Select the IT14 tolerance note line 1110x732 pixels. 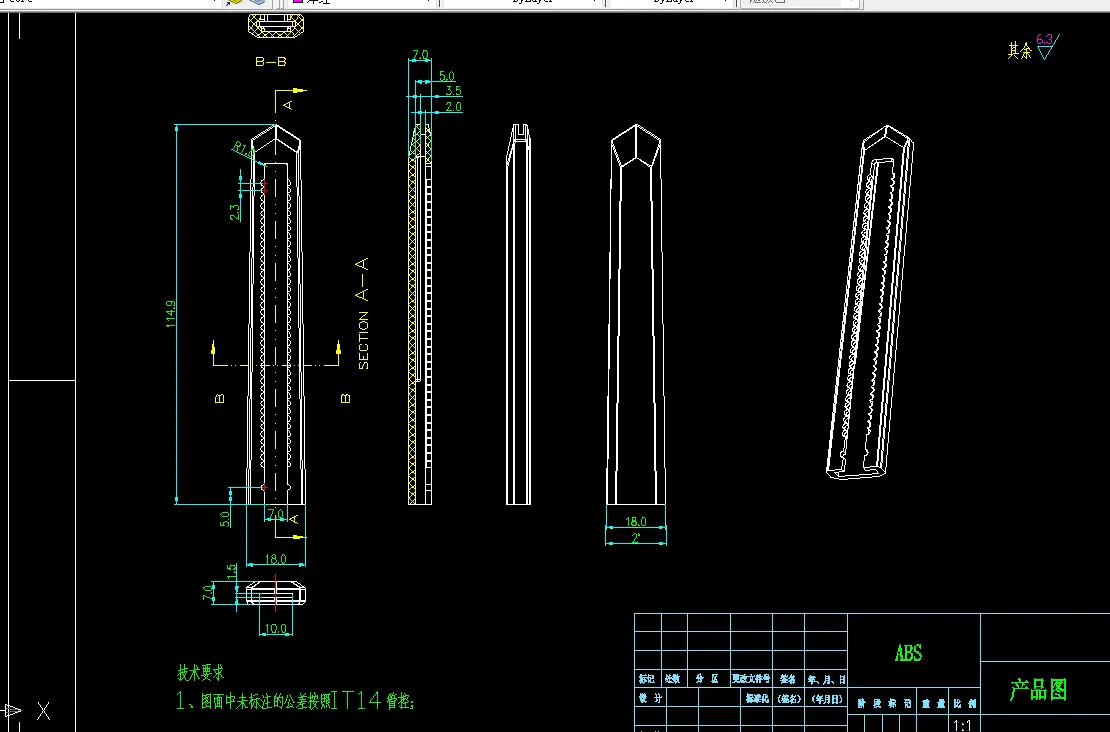click(295, 701)
